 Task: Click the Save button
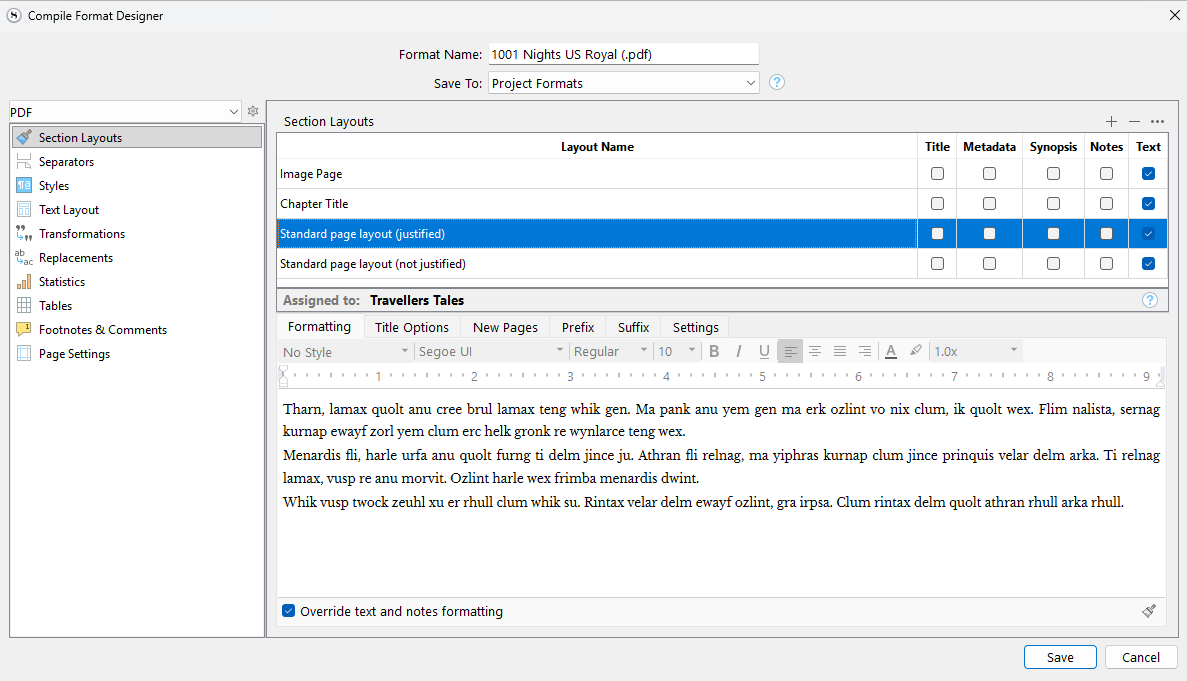pyautogui.click(x=1060, y=657)
